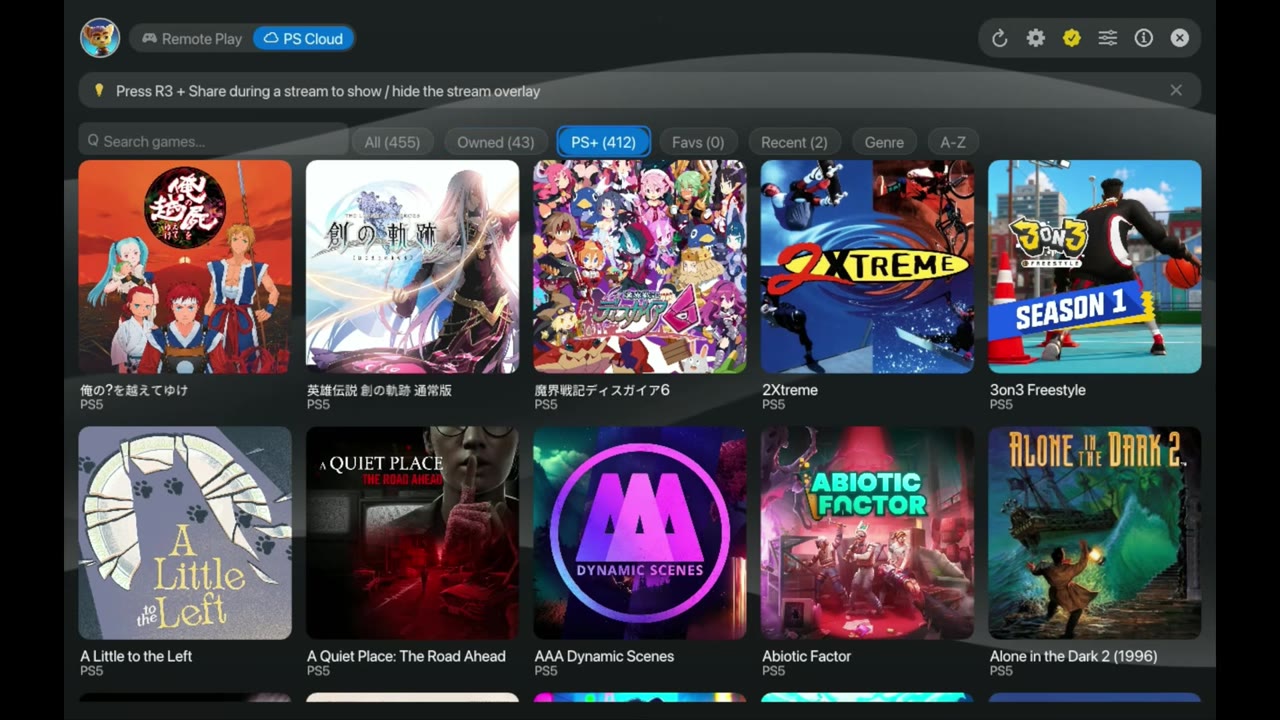Click the info circle icon

1144,38
